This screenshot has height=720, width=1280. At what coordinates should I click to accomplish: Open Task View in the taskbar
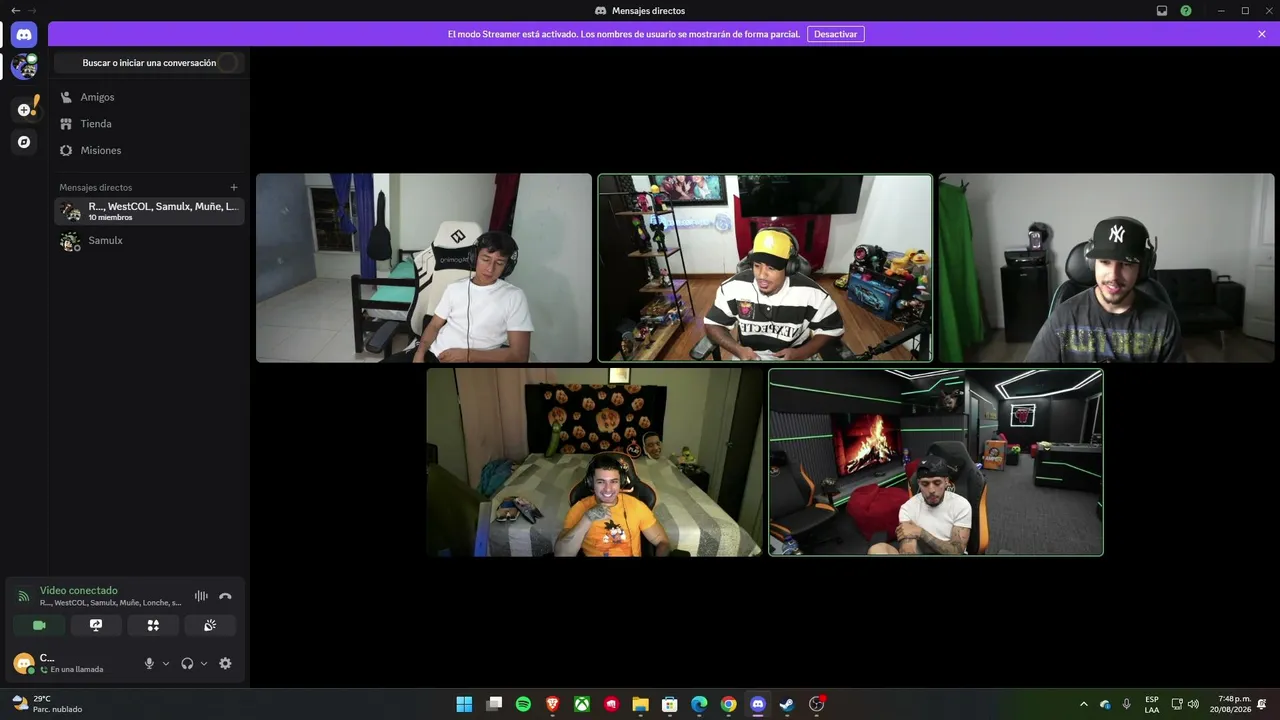pyautogui.click(x=494, y=704)
